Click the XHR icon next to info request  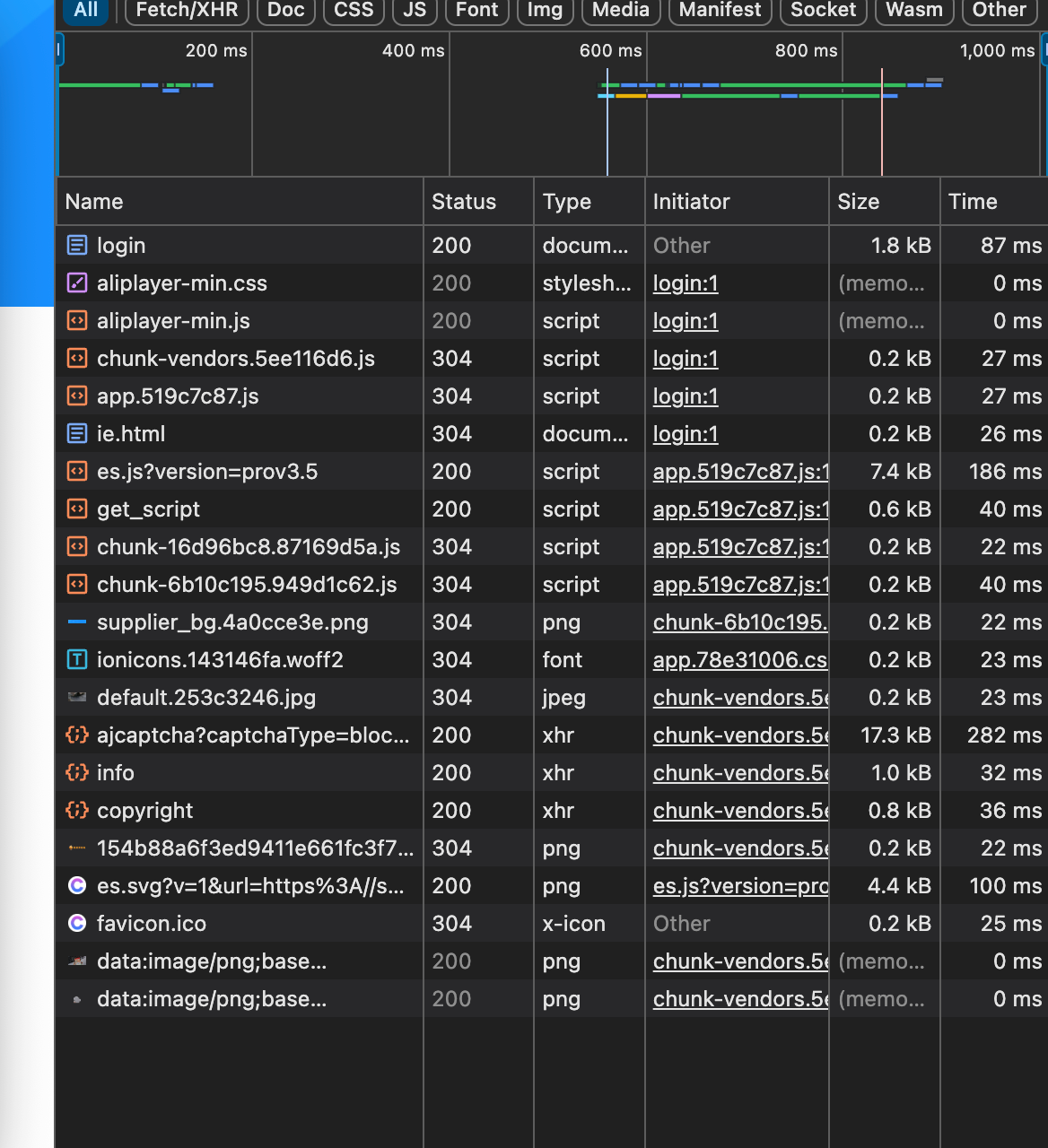pyautogui.click(x=77, y=772)
